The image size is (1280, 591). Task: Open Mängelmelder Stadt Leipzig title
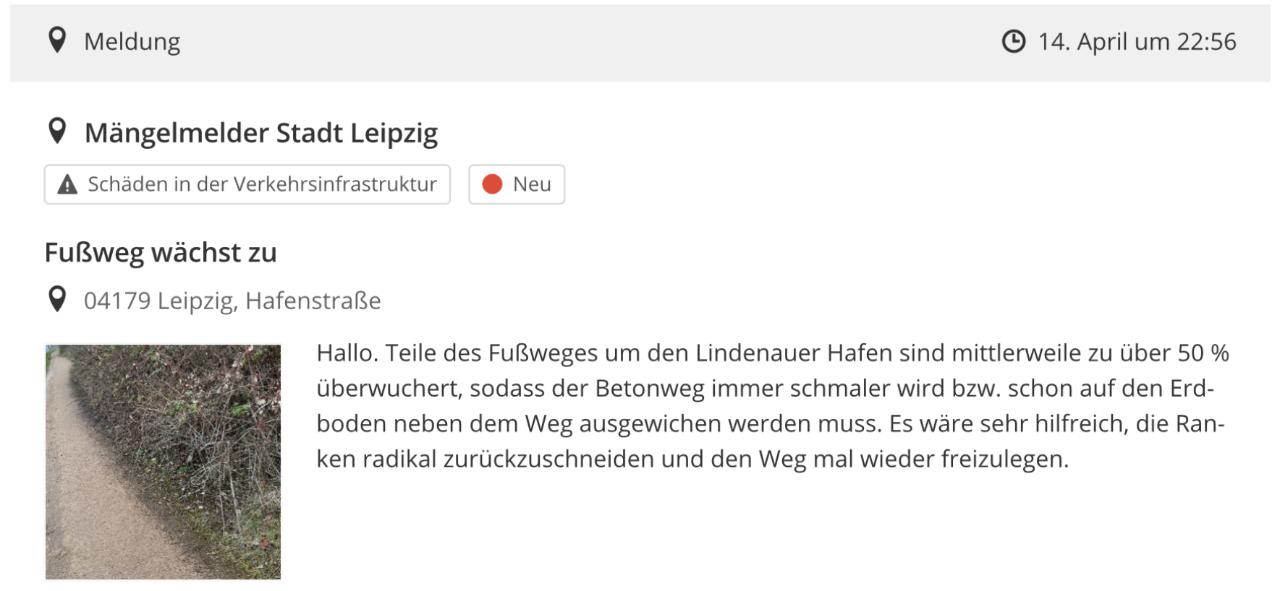261,133
